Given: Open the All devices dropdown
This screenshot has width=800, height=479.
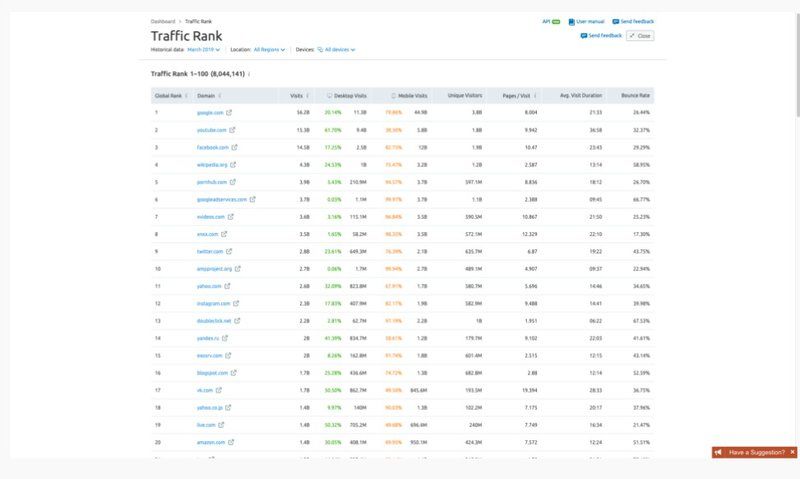Looking at the screenshot, I should (336, 50).
